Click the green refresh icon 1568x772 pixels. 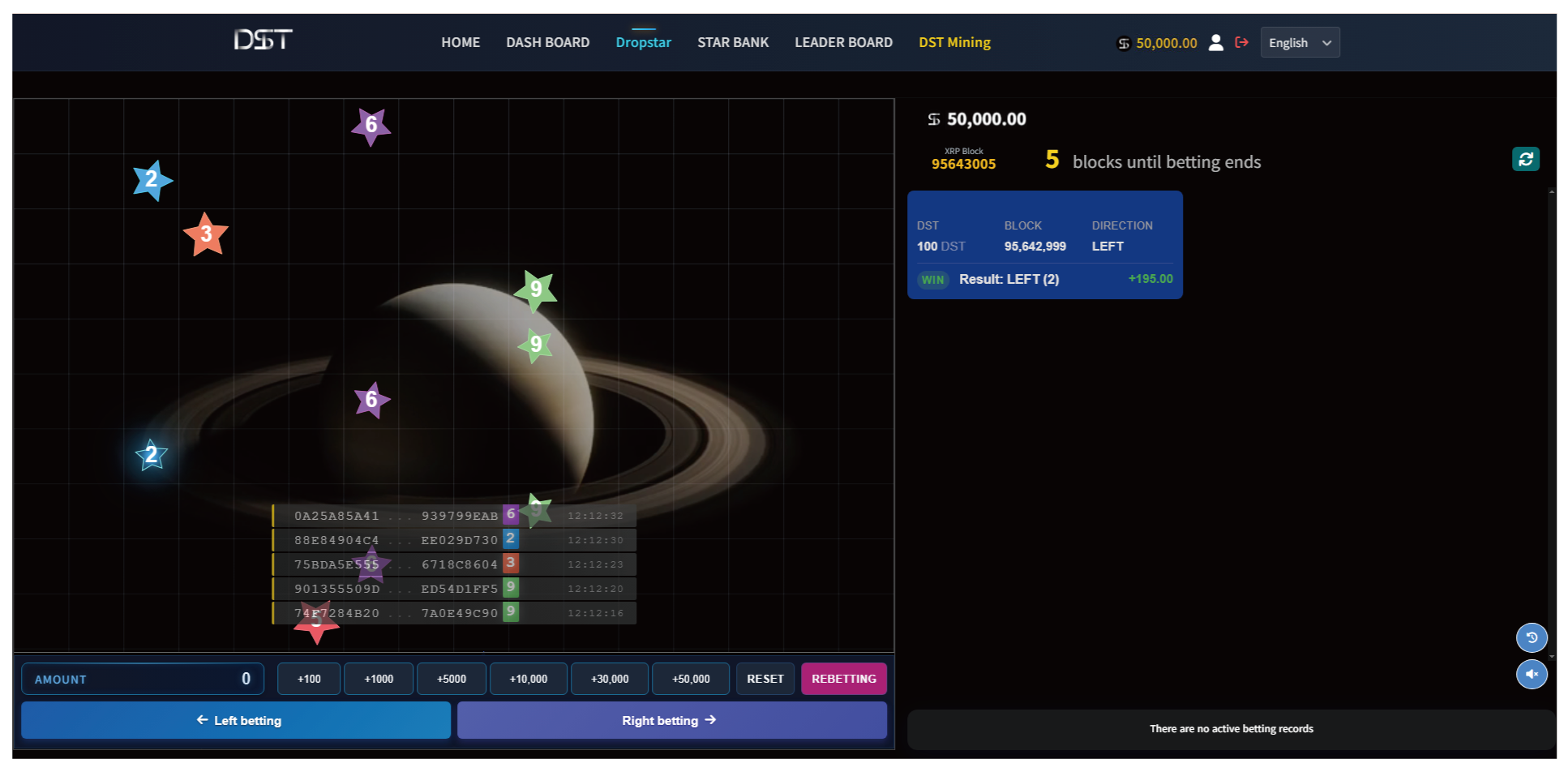click(1525, 159)
